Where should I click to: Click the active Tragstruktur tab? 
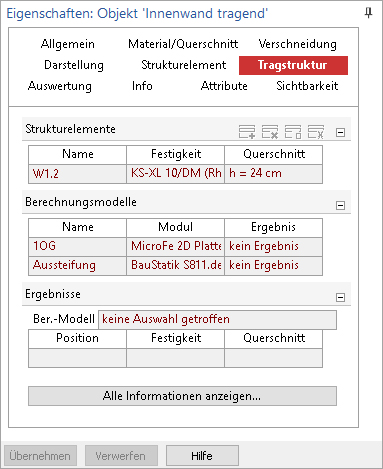click(x=293, y=65)
